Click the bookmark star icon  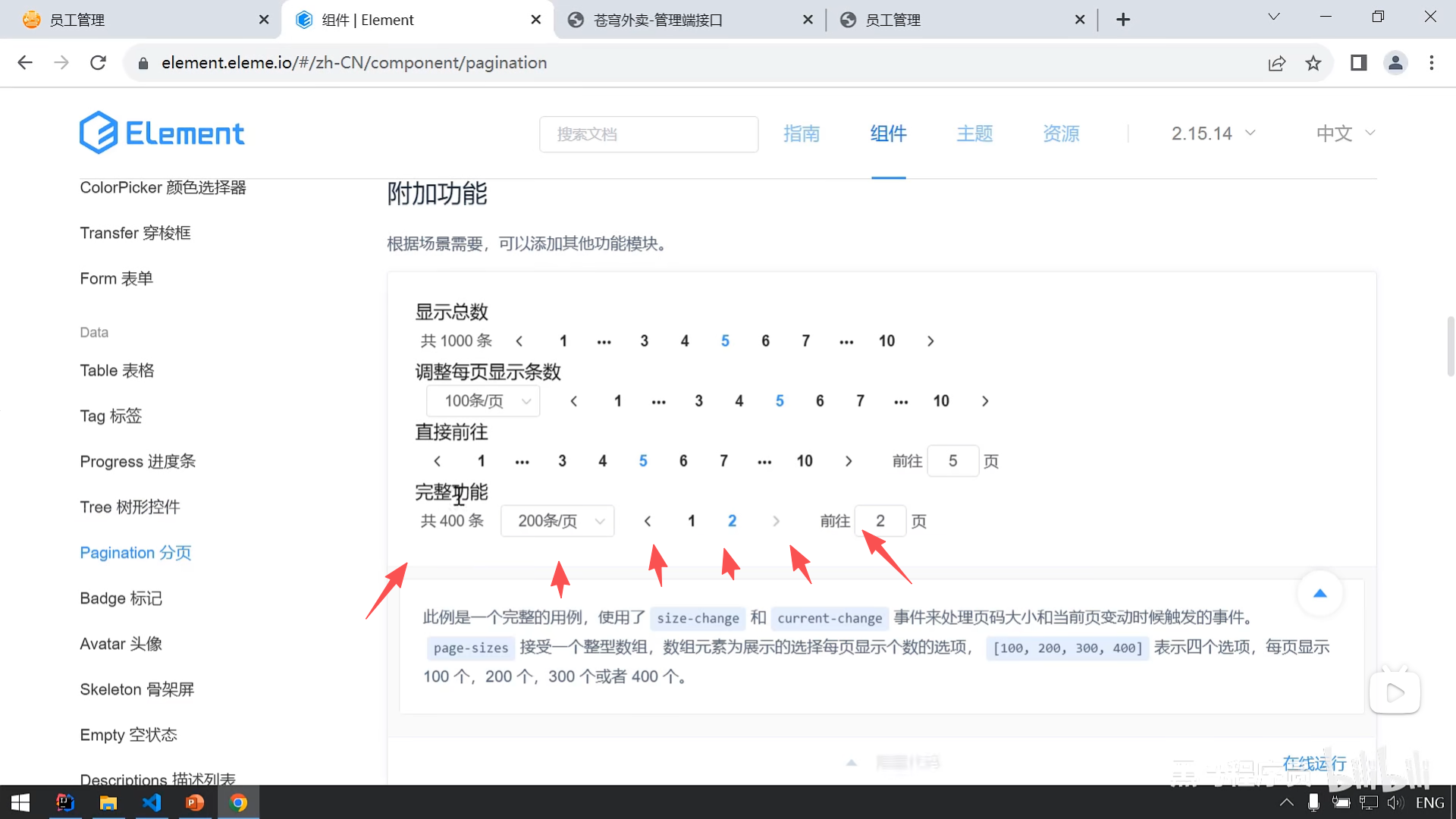click(x=1313, y=63)
